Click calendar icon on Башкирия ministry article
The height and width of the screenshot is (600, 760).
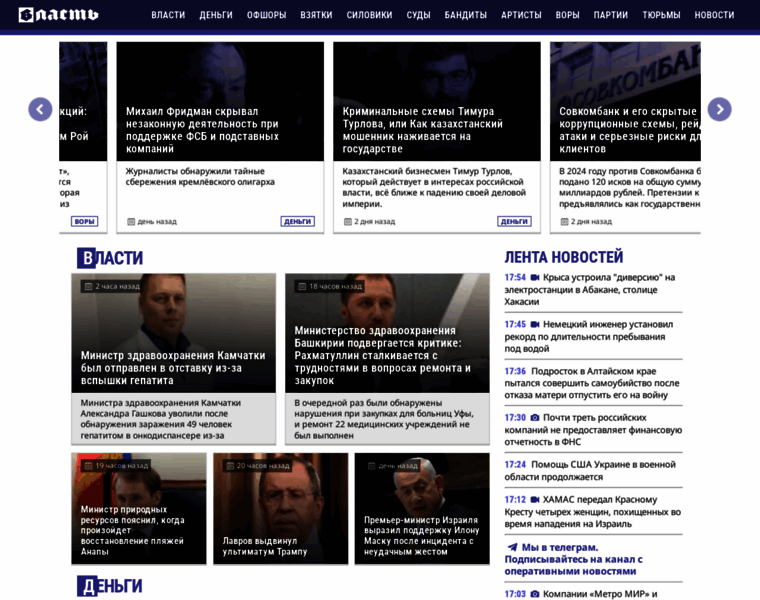point(301,286)
